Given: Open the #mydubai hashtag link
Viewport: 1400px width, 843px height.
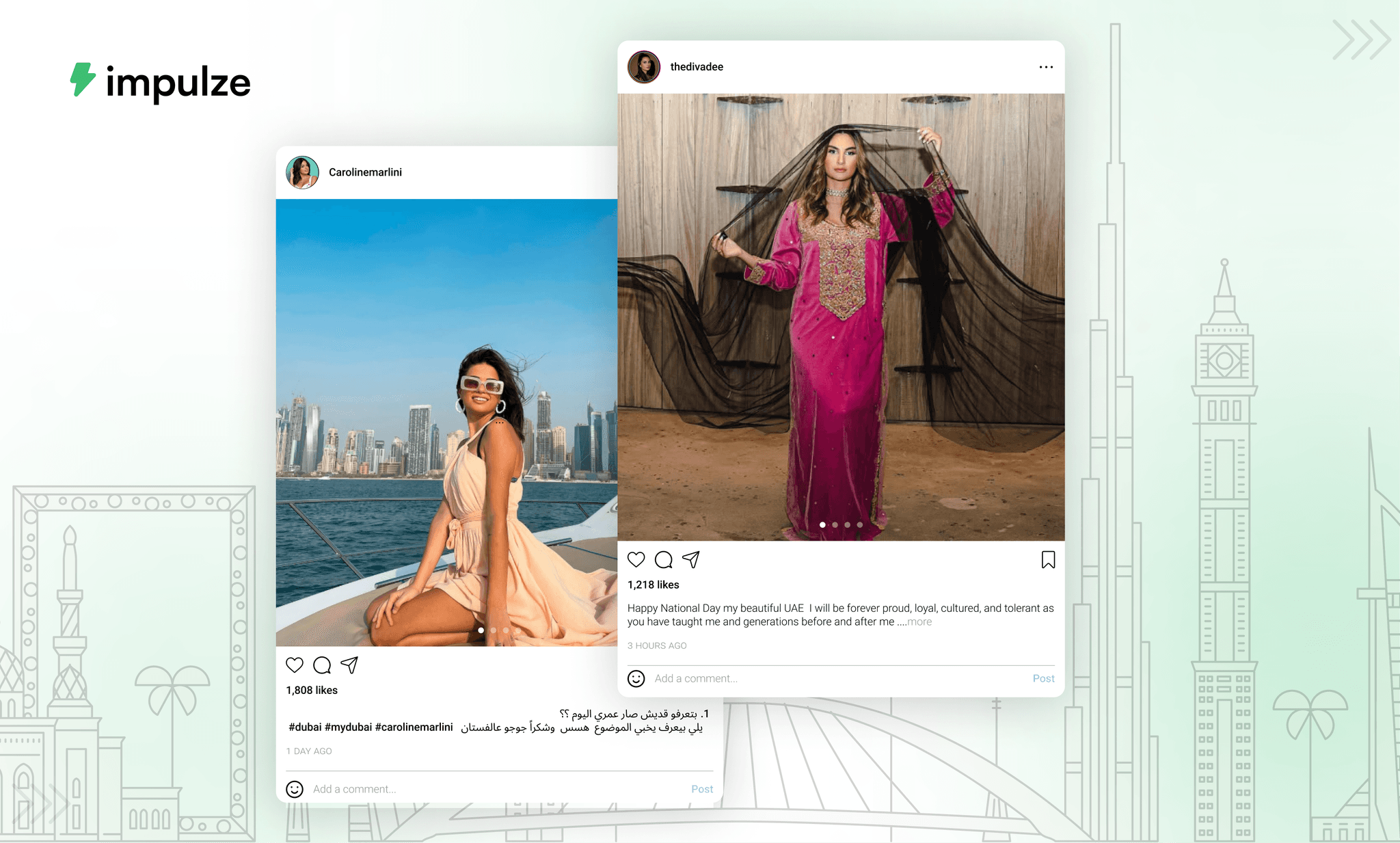Looking at the screenshot, I should coord(348,727).
